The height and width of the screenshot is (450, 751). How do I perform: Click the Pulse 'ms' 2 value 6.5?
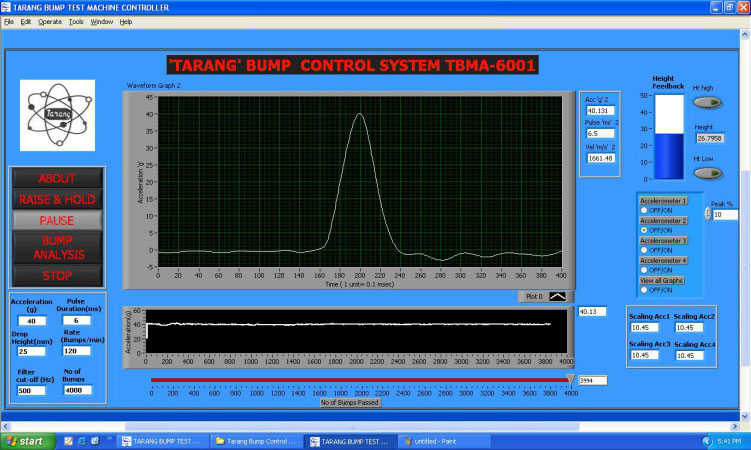(601, 134)
